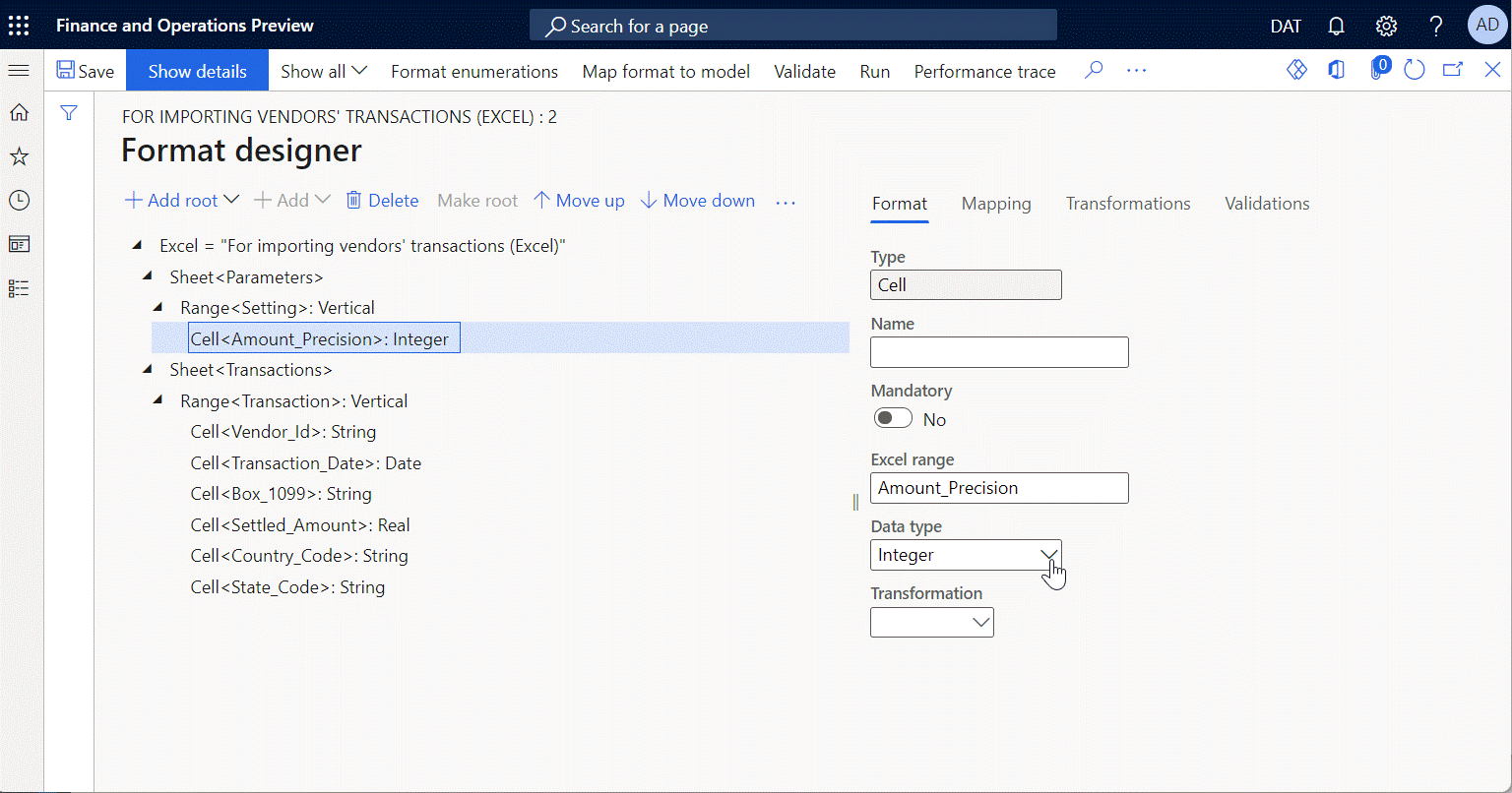Open page in new window icon
Viewport: 1512px width, 793px height.
tap(1453, 70)
